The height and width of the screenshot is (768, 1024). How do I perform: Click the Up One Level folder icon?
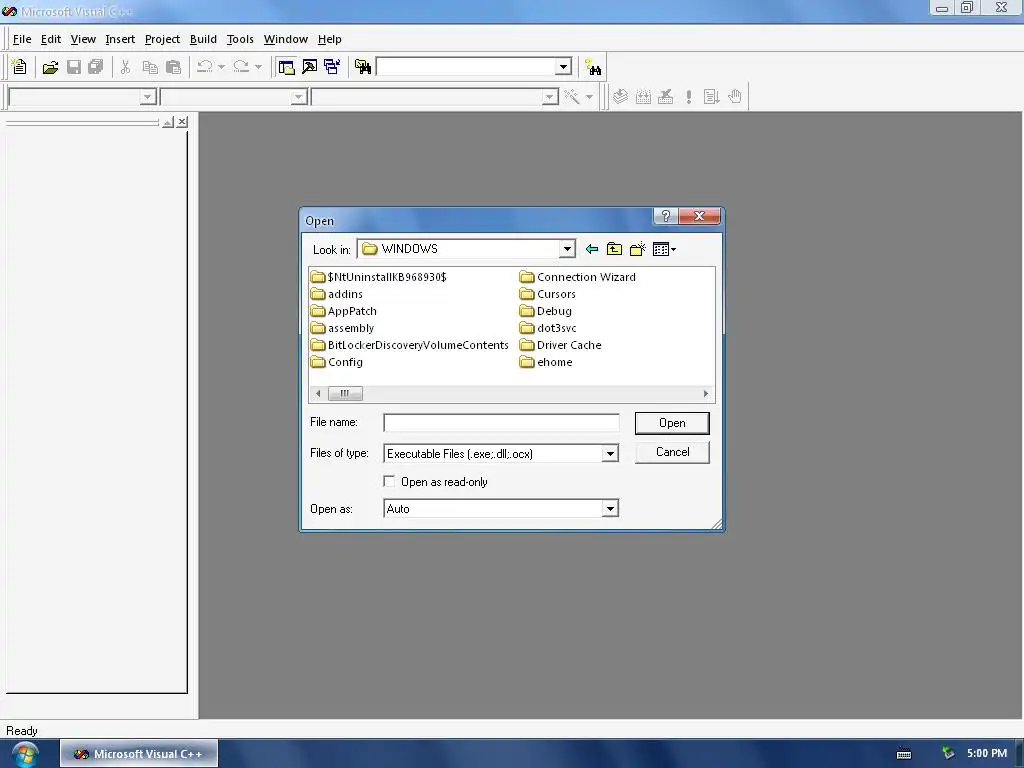[614, 249]
